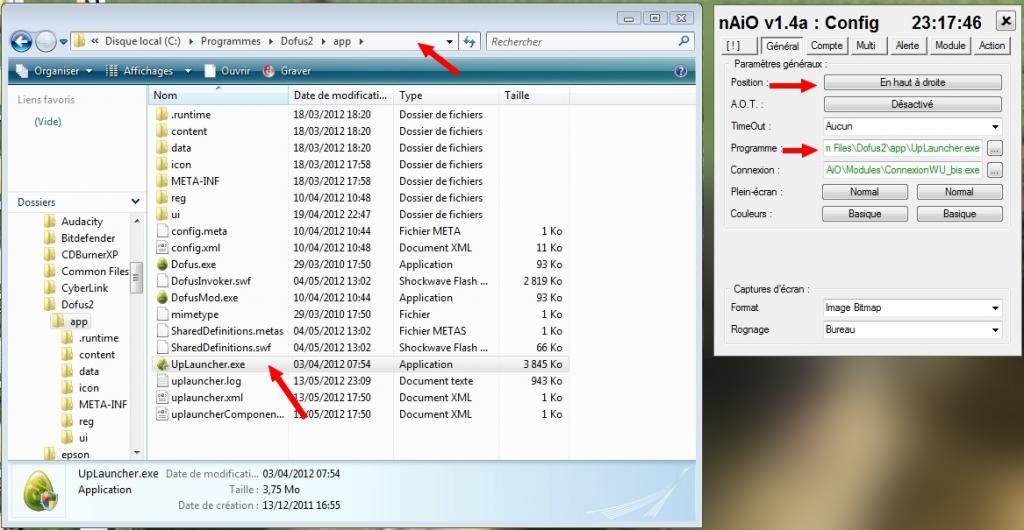Click the second Plein-écran Normal button
Screen dimensions: 1024x530
(x=959, y=193)
